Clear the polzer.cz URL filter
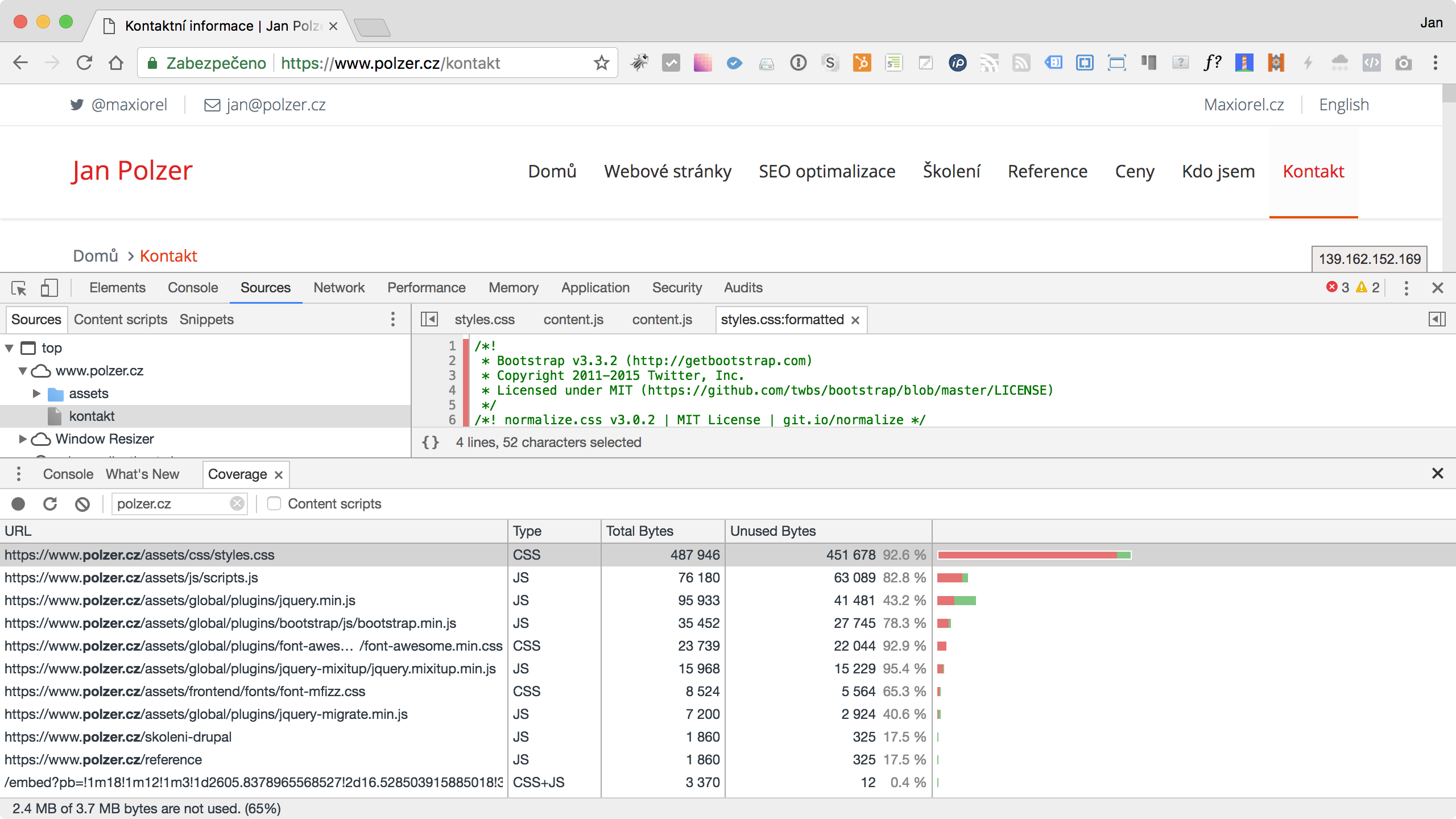This screenshot has height=819, width=1456. pyautogui.click(x=237, y=504)
